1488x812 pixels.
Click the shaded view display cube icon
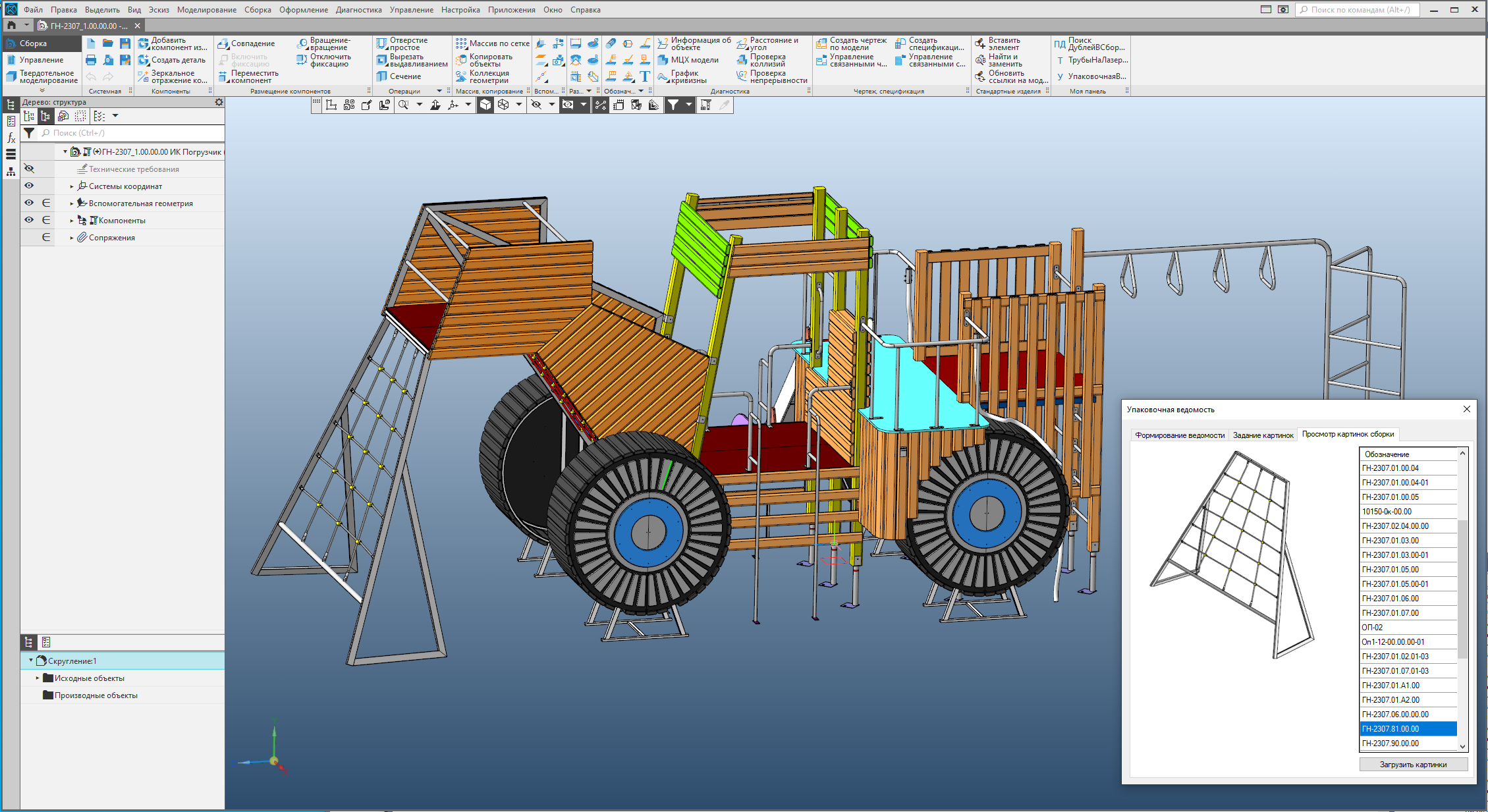point(485,105)
